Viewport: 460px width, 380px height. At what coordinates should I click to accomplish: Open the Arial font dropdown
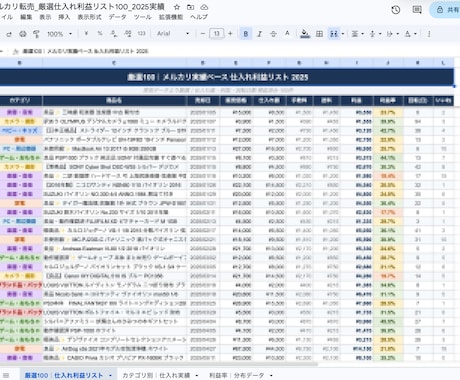click(x=173, y=33)
